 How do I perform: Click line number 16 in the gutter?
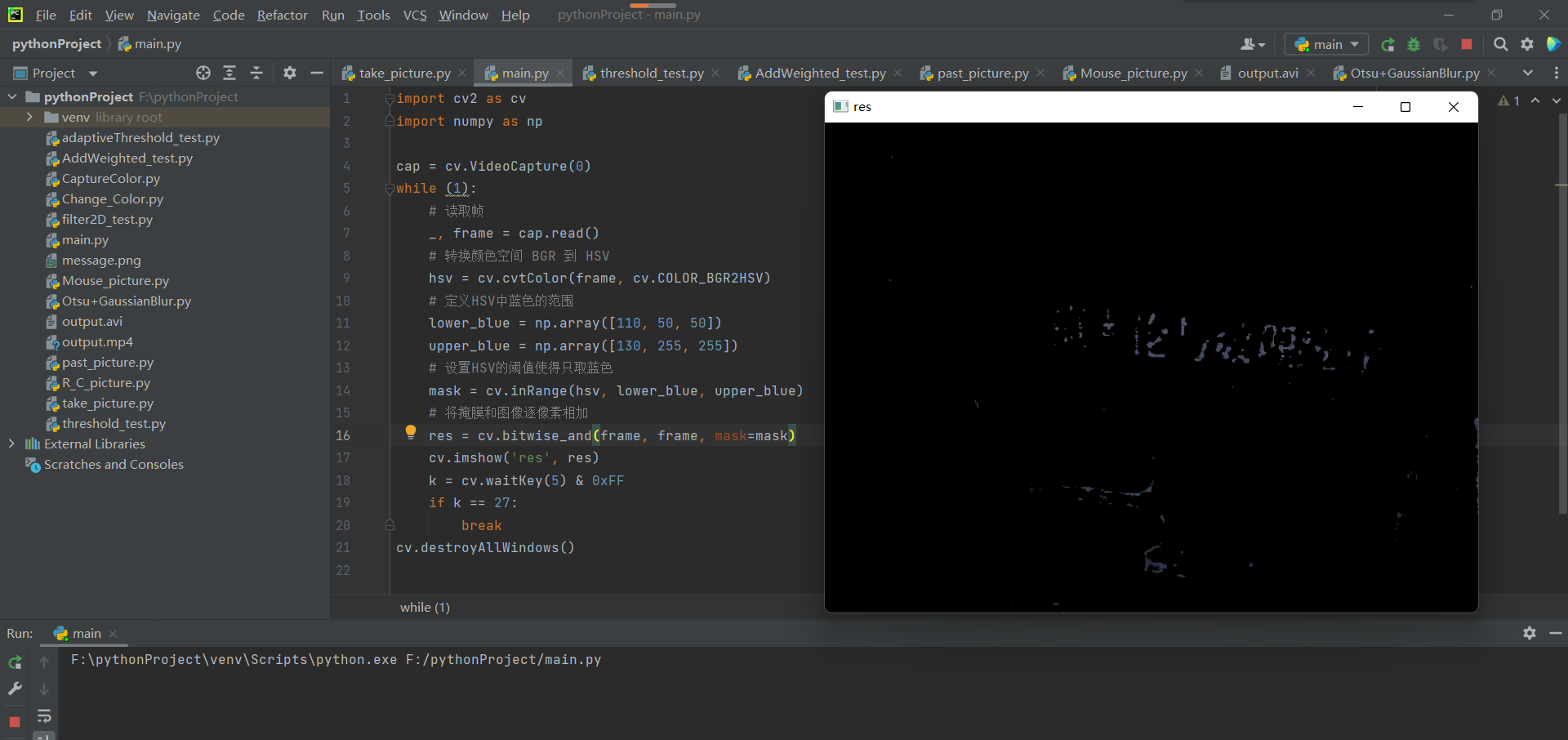coord(343,435)
